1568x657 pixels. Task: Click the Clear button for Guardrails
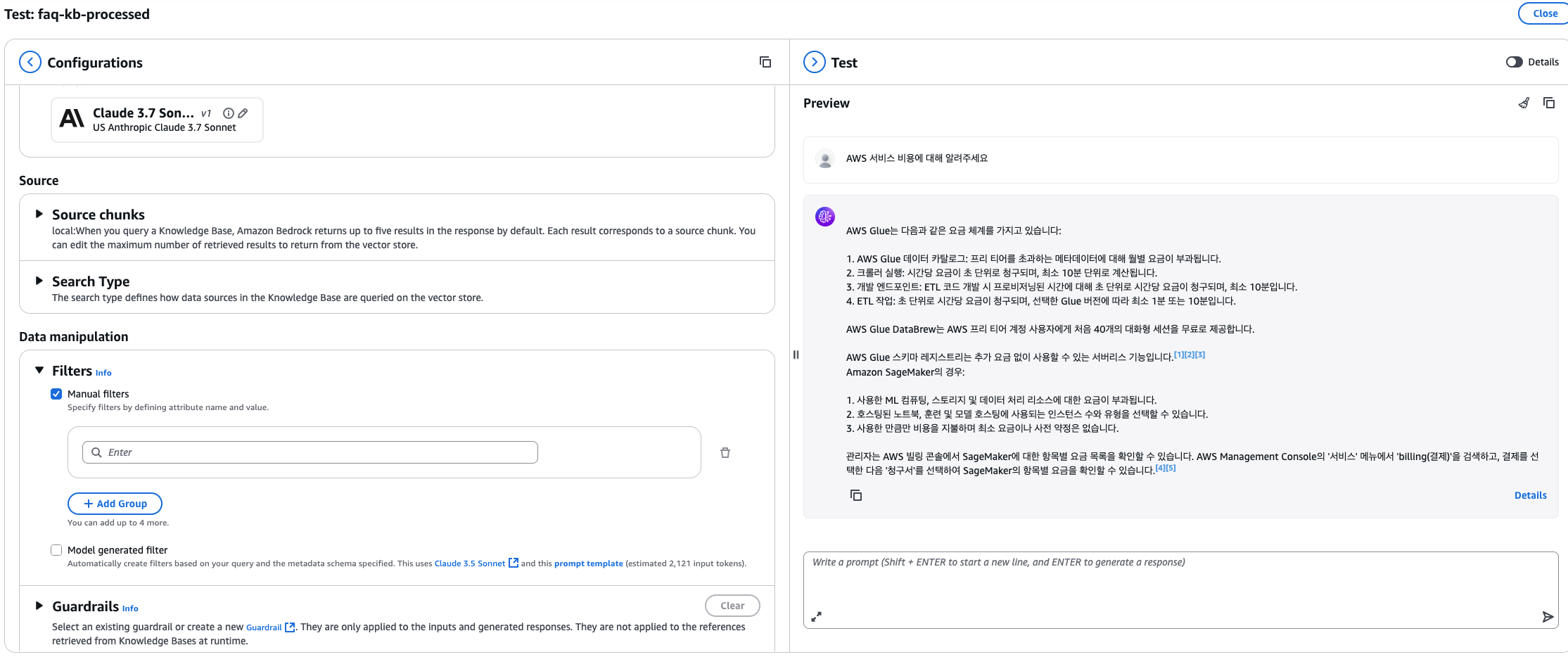732,606
